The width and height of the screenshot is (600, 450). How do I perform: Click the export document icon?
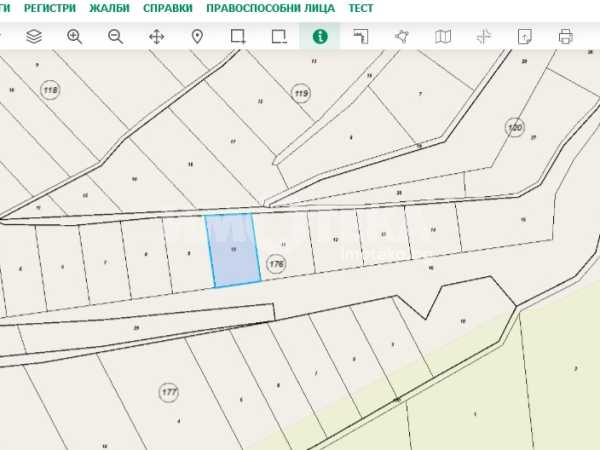525,37
